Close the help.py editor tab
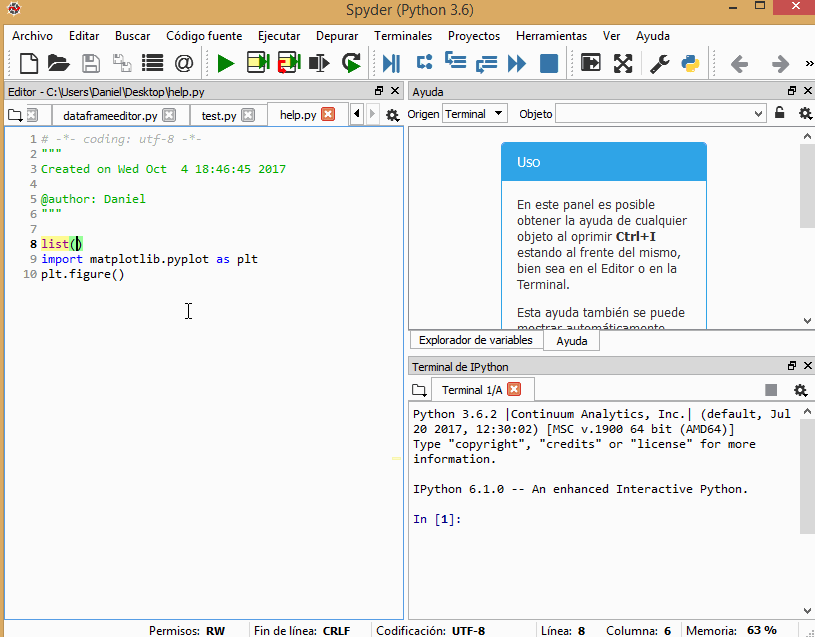The height and width of the screenshot is (637, 815). coord(328,114)
